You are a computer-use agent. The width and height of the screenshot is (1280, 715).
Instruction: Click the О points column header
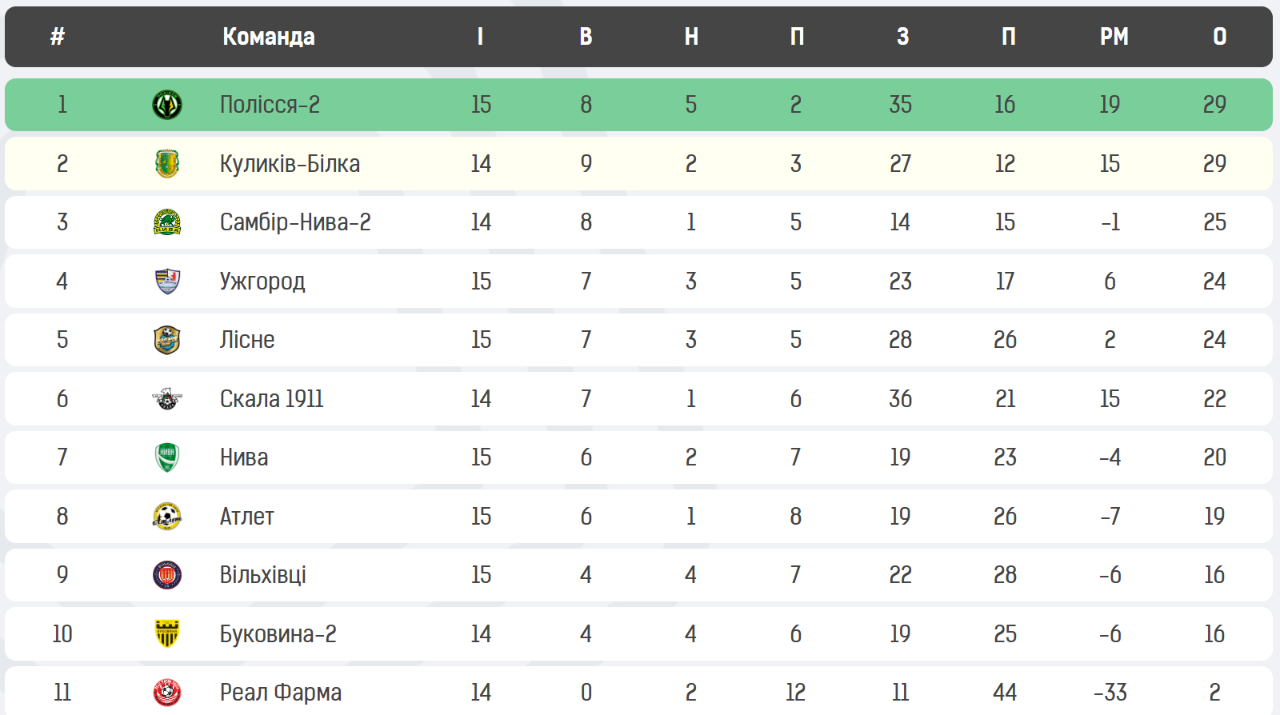pyautogui.click(x=1219, y=37)
